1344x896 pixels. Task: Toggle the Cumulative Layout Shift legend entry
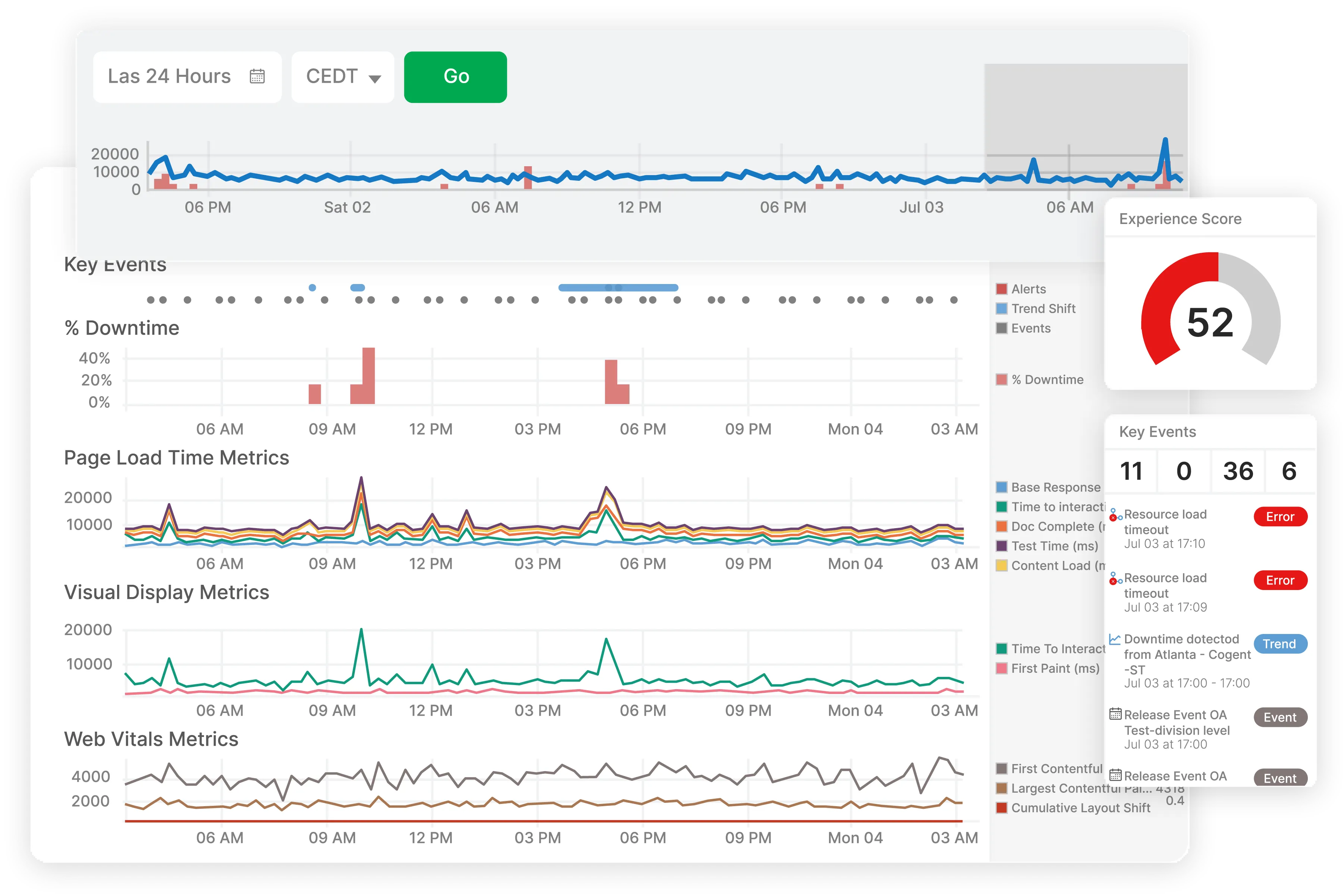point(1002,808)
